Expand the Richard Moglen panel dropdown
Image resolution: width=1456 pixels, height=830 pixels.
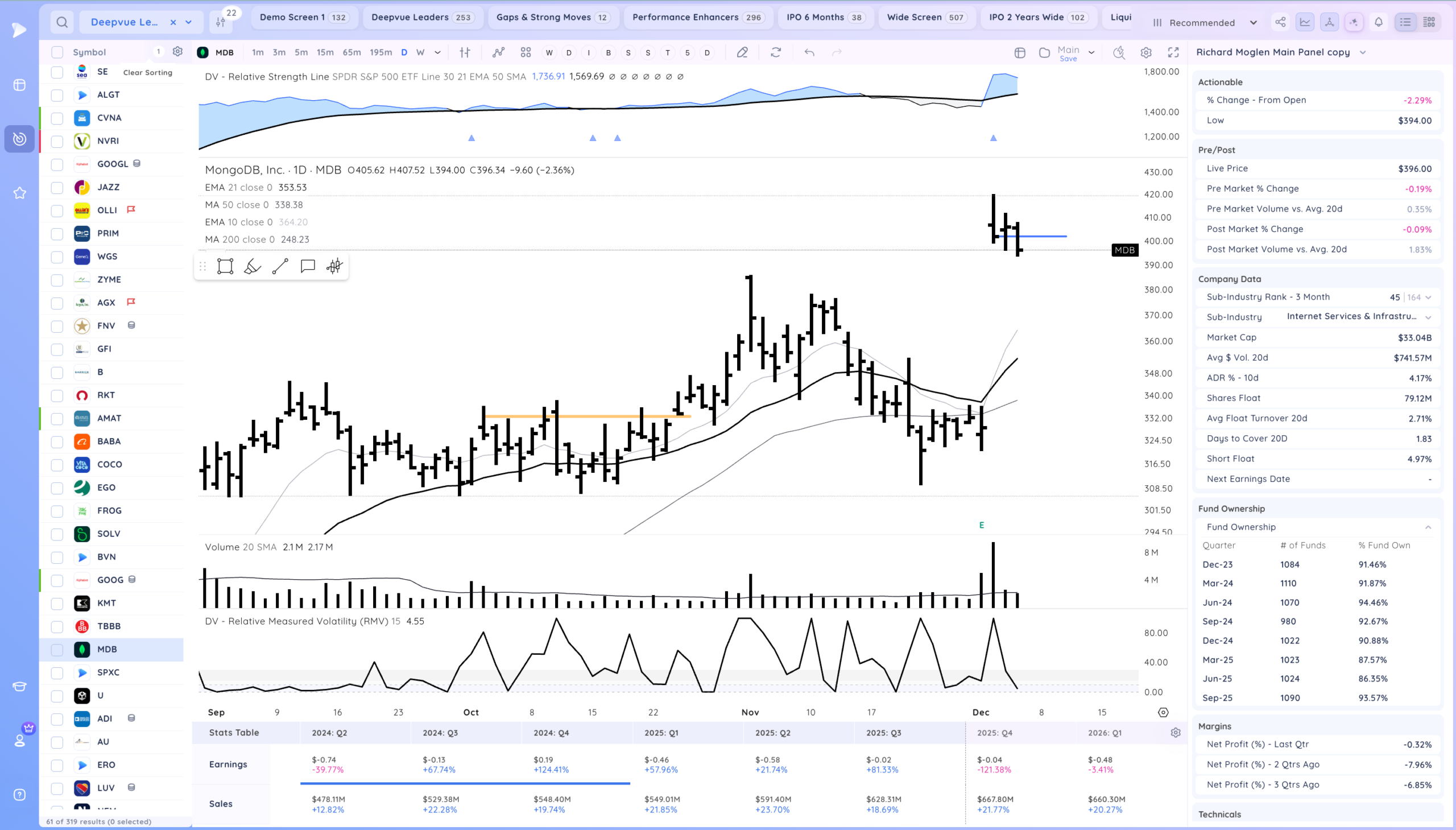(x=1363, y=52)
